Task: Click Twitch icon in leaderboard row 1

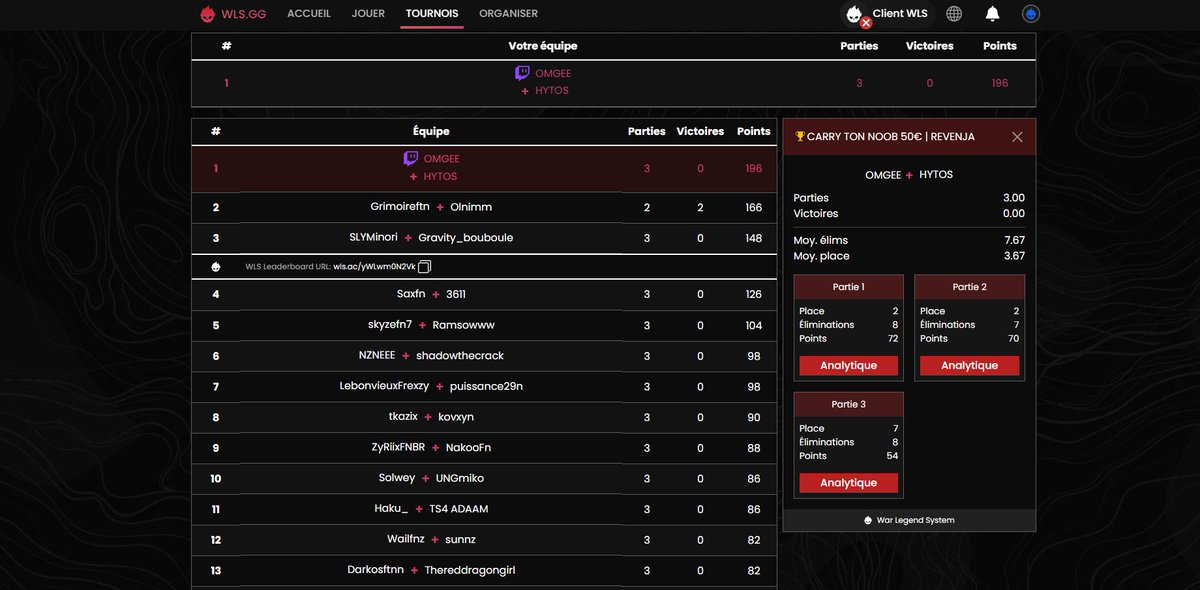Action: click(411, 158)
